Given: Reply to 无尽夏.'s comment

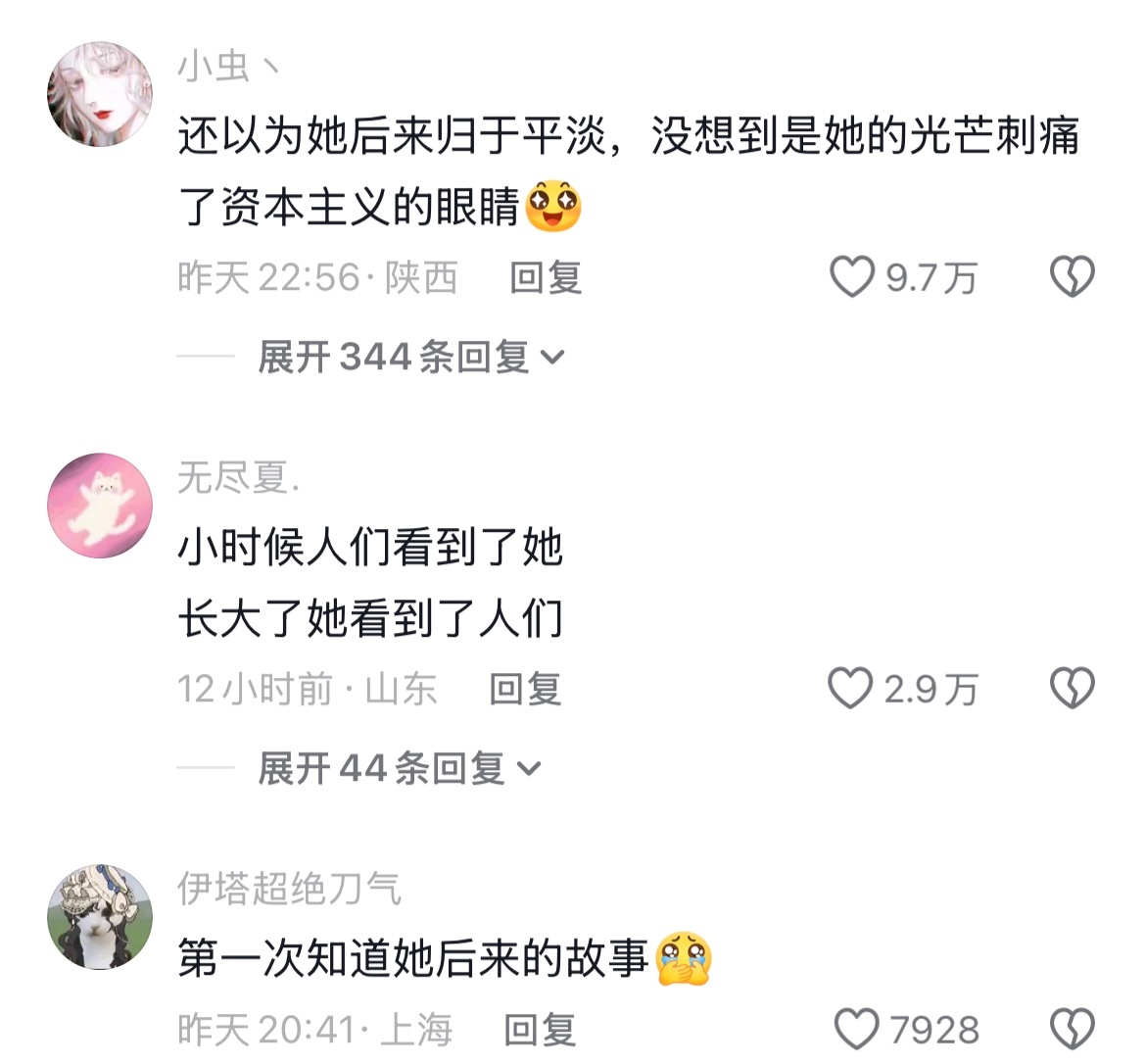Looking at the screenshot, I should pyautogui.click(x=525, y=689).
